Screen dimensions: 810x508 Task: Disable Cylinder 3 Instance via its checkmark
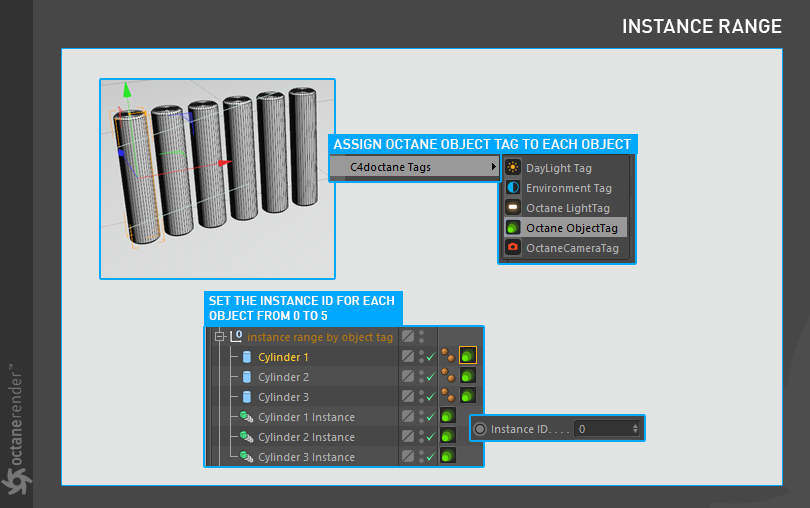click(430, 456)
